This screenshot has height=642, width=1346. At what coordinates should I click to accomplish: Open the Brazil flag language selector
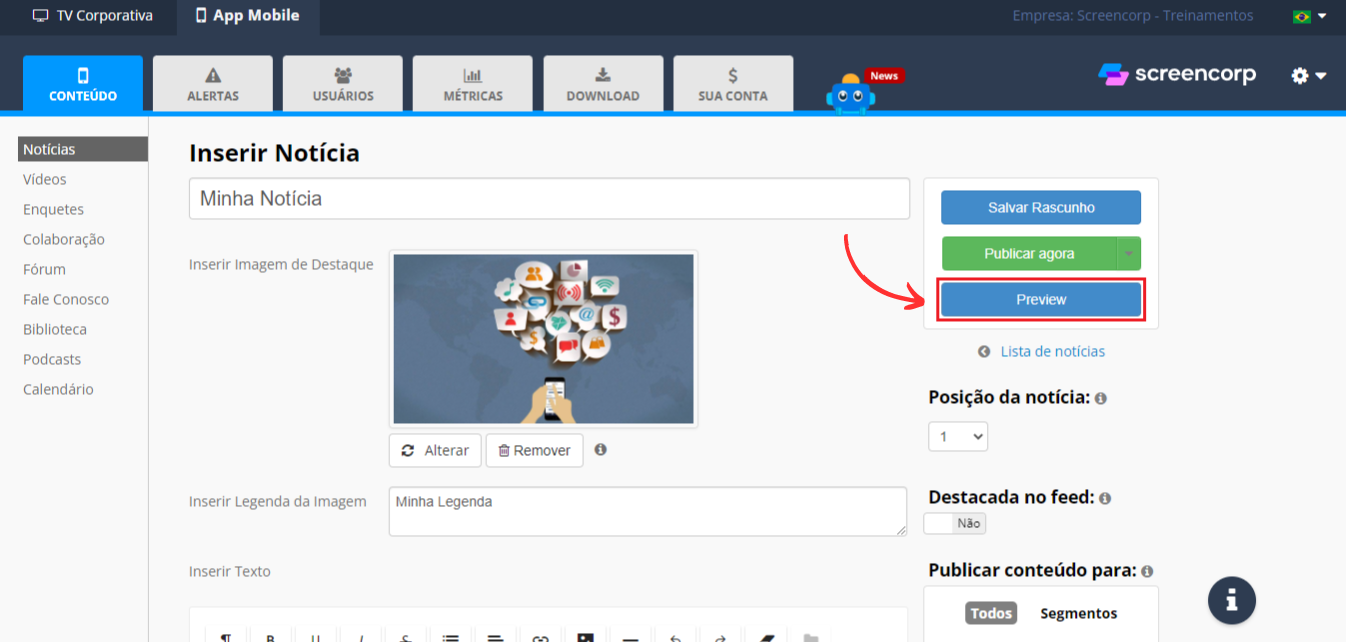click(x=1308, y=16)
